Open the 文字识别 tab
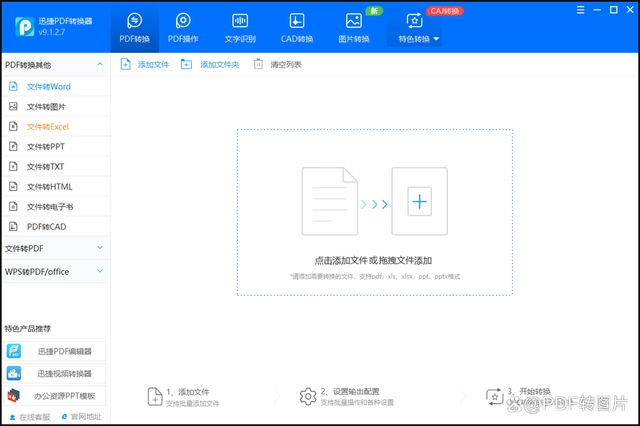Image resolution: width=640 pixels, height=426 pixels. pos(240,28)
